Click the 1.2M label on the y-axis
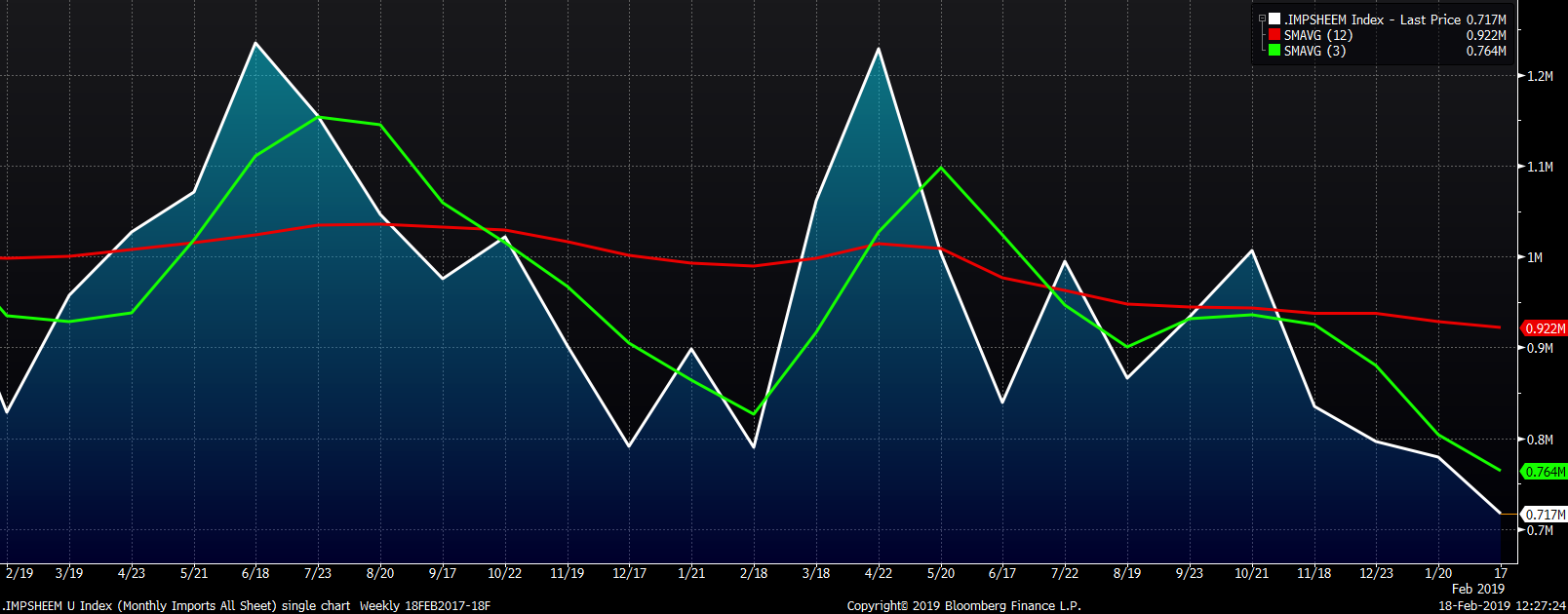 [1541, 76]
